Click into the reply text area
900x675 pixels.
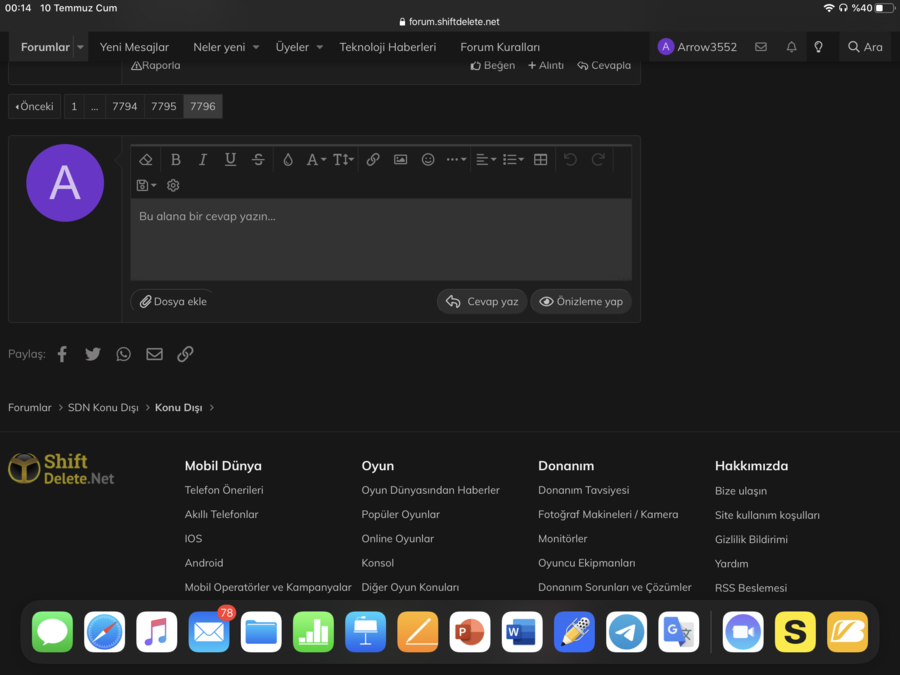pyautogui.click(x=380, y=240)
